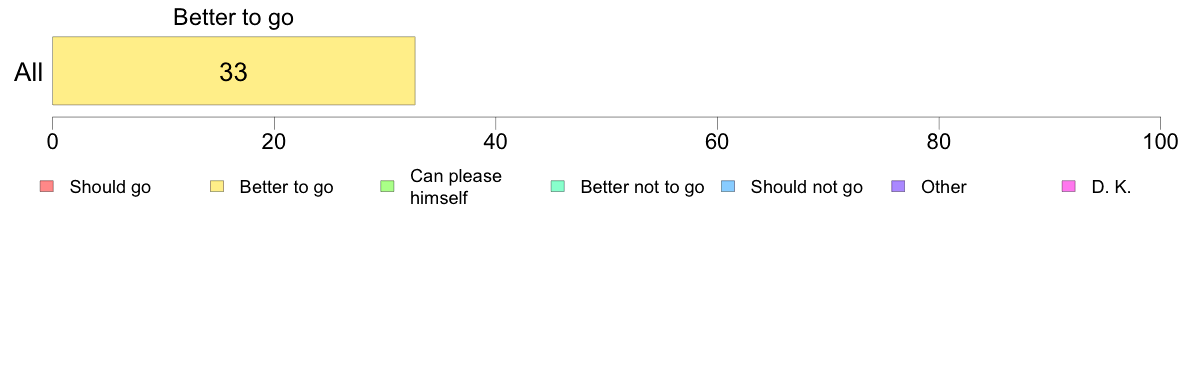Click the 100 tick label on axis

[1160, 142]
